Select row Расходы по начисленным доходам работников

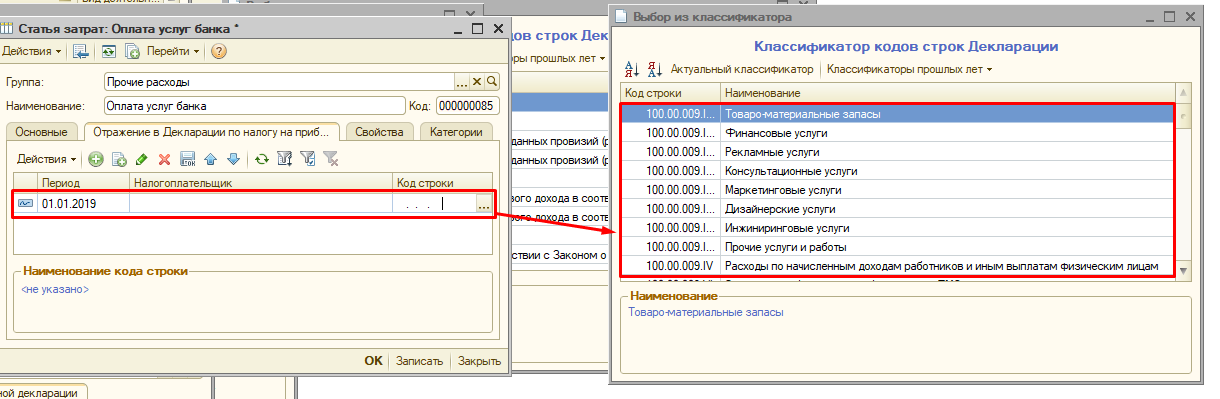899,265
